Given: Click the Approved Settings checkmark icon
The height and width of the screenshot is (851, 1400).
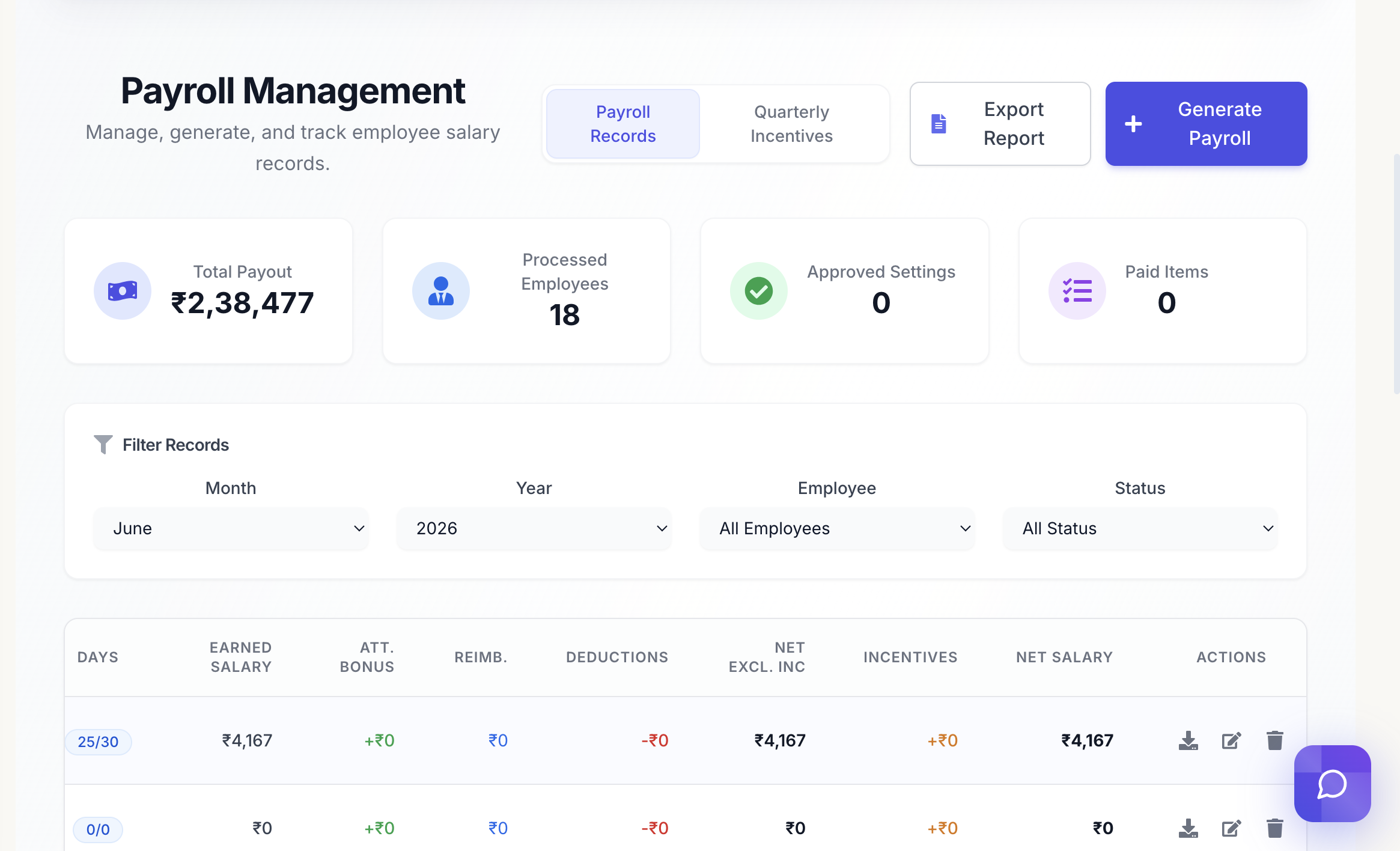Looking at the screenshot, I should coord(759,291).
